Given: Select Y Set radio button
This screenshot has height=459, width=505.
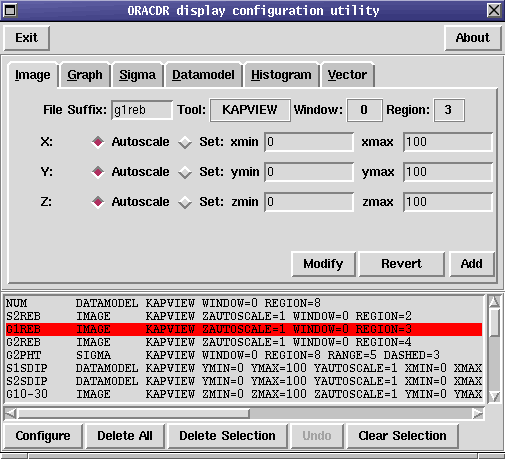Looking at the screenshot, I should click(185, 172).
